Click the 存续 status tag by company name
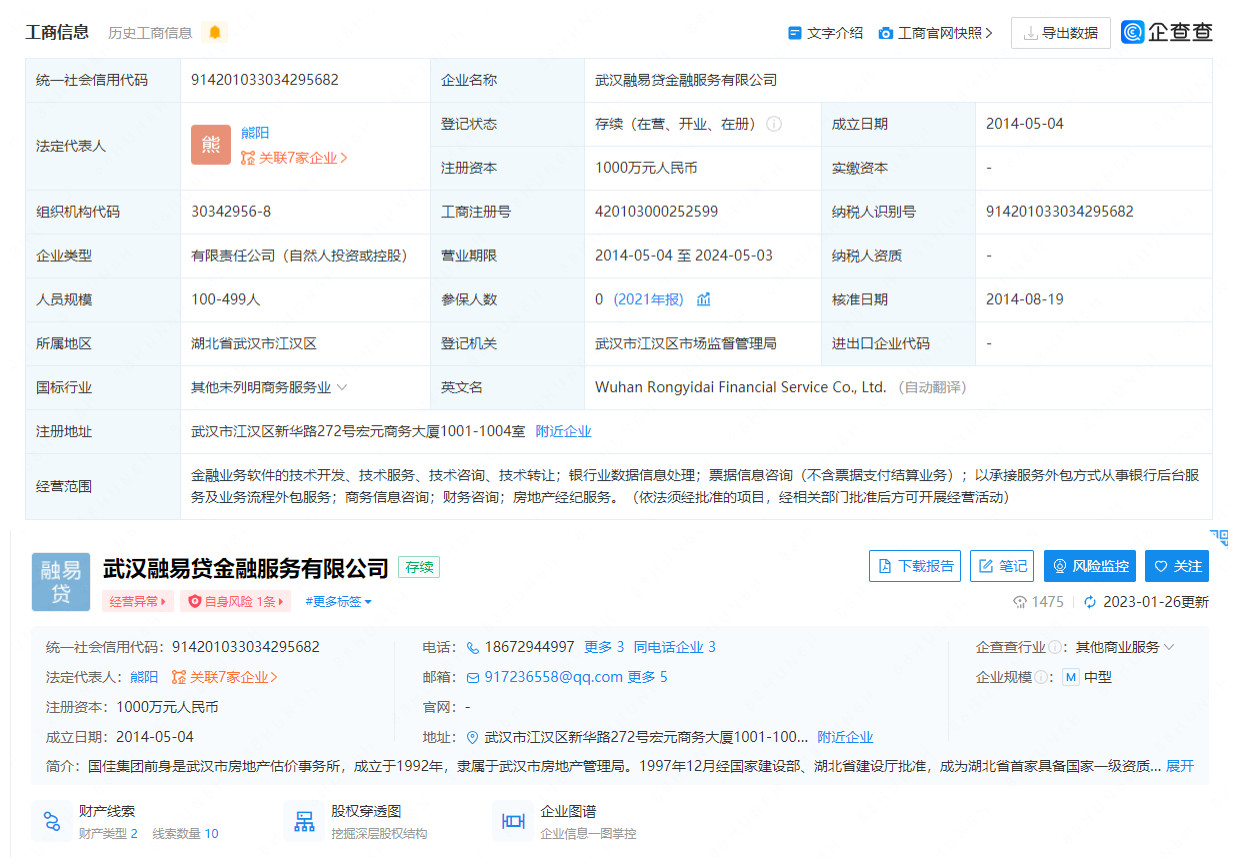The height and width of the screenshot is (867, 1238). point(419,568)
